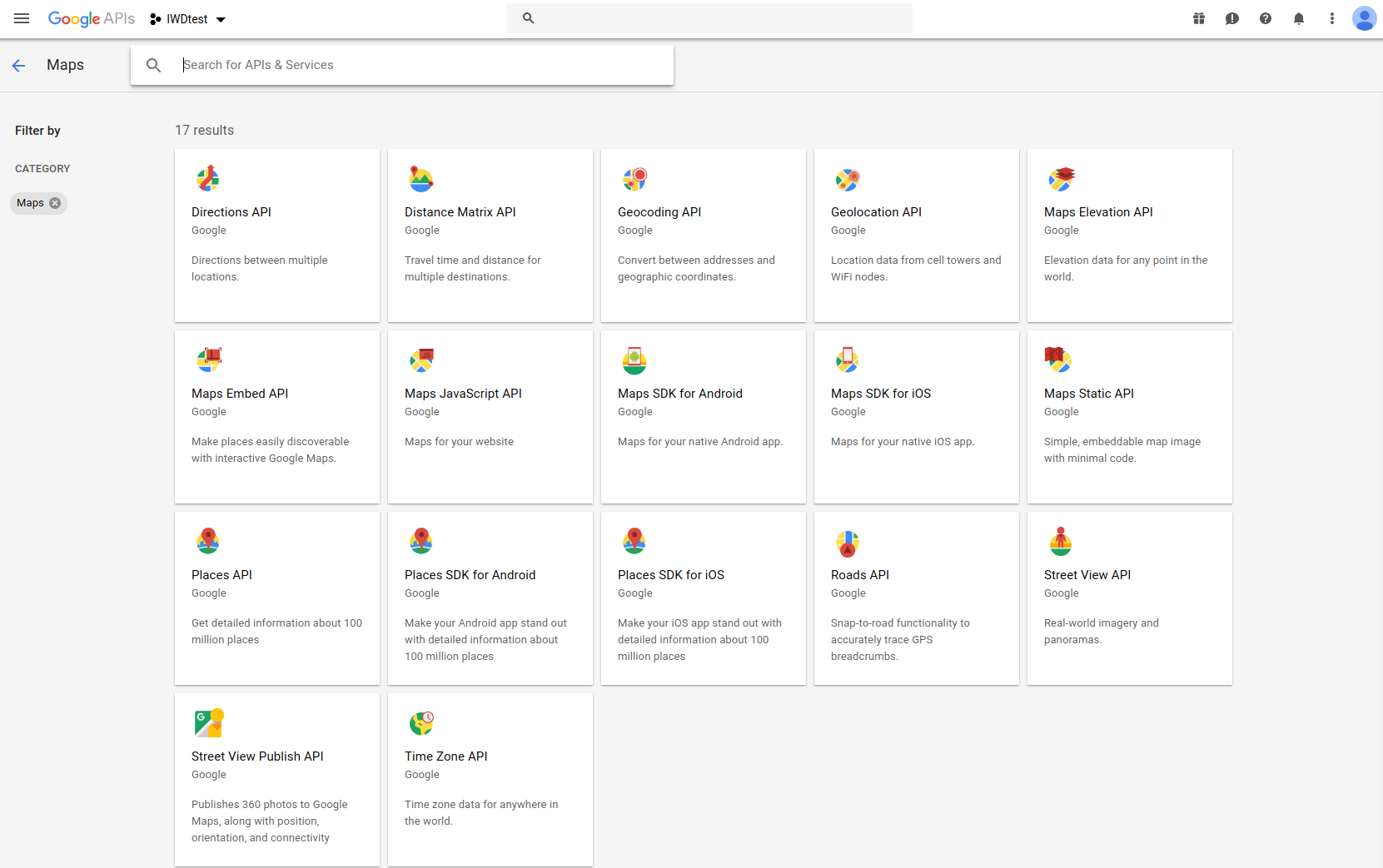
Task: Open the Places SDK for iOS title
Action: [671, 575]
